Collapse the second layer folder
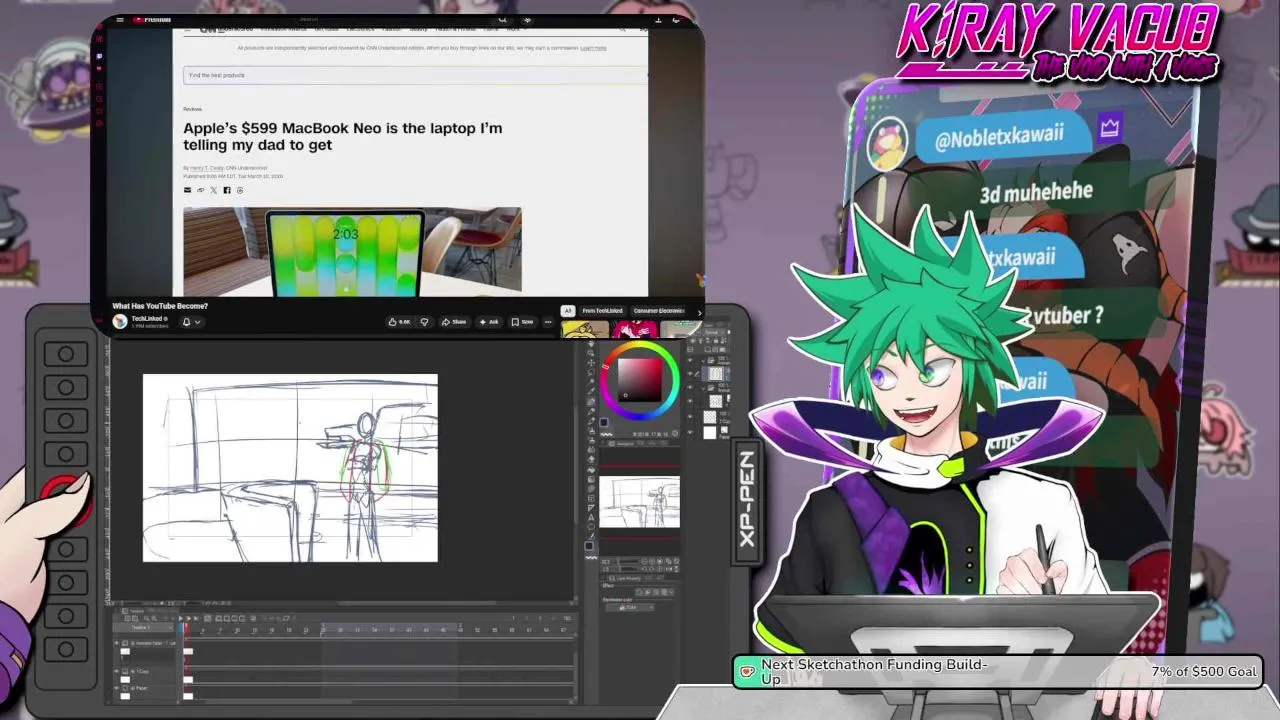Viewport: 1280px width, 720px height. point(703,388)
